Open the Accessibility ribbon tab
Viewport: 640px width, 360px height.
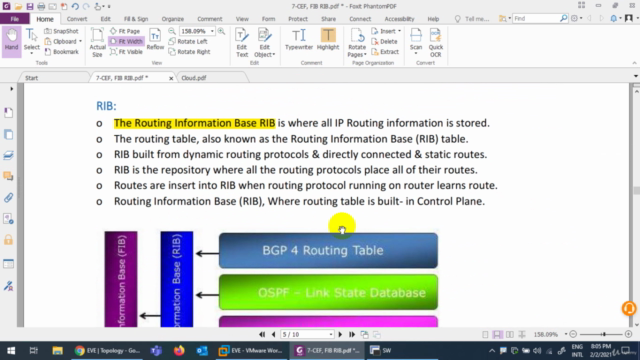(x=399, y=19)
